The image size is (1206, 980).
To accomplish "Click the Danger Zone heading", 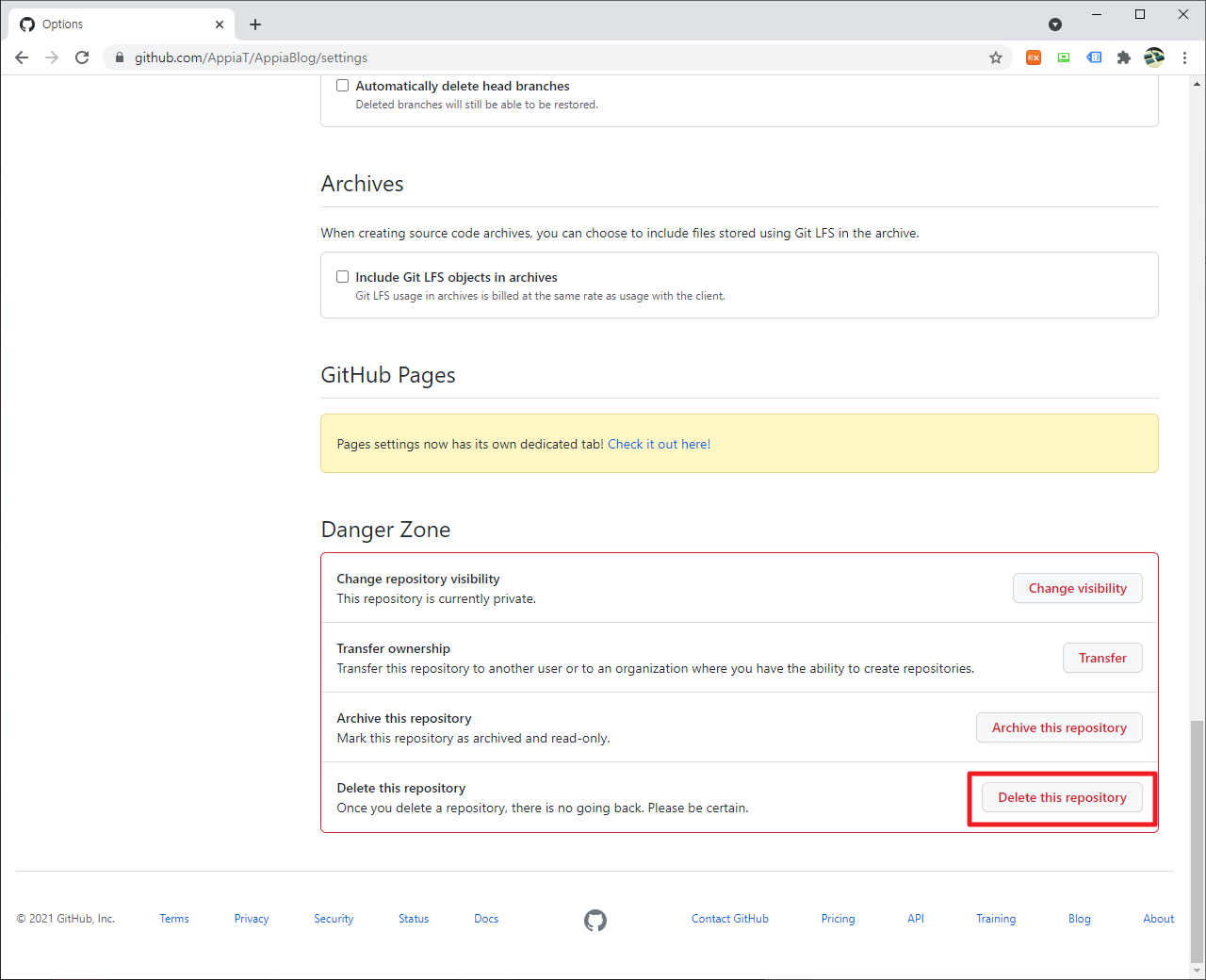I will point(385,530).
